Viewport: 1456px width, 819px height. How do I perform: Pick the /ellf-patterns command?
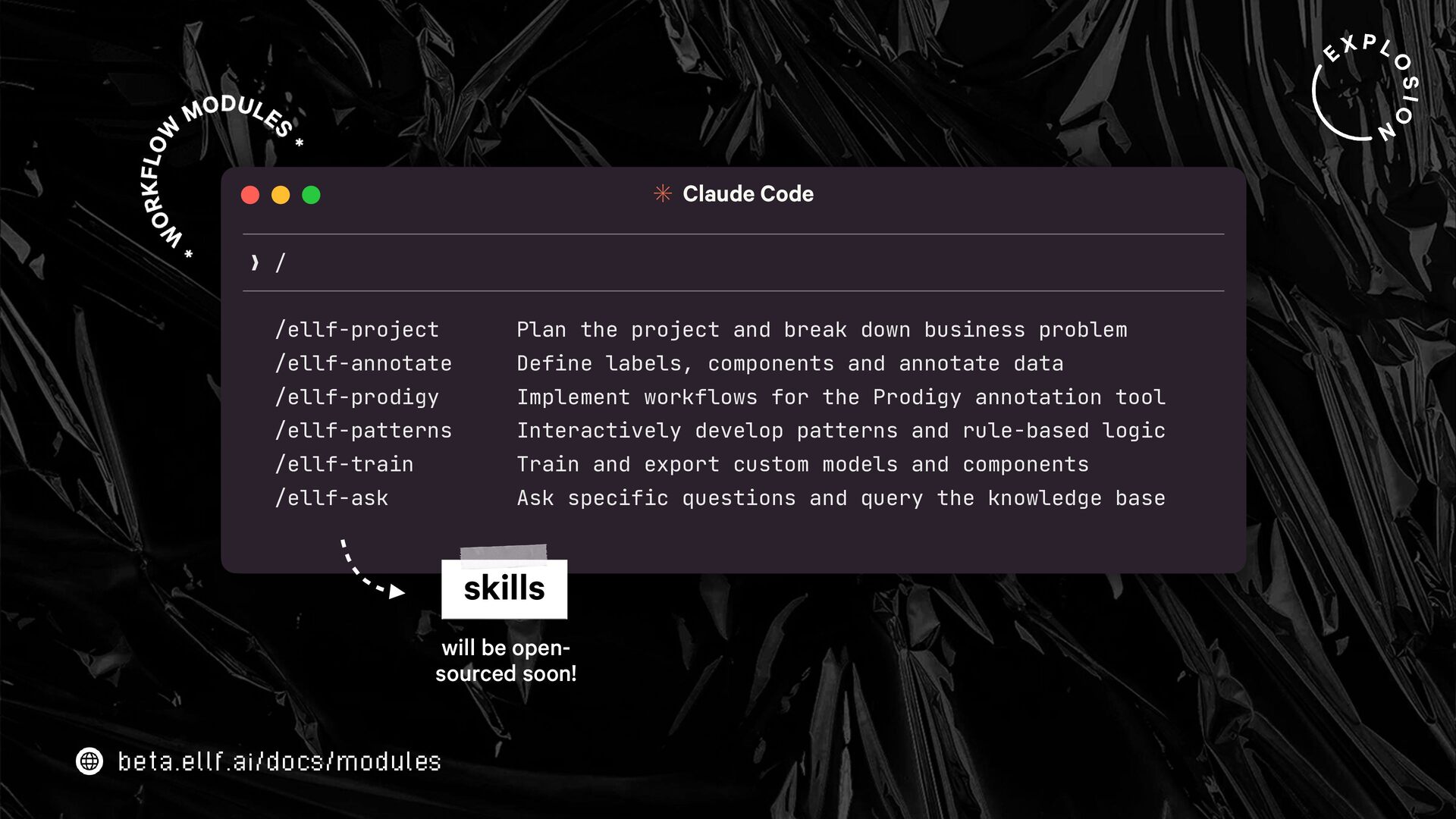[363, 431]
